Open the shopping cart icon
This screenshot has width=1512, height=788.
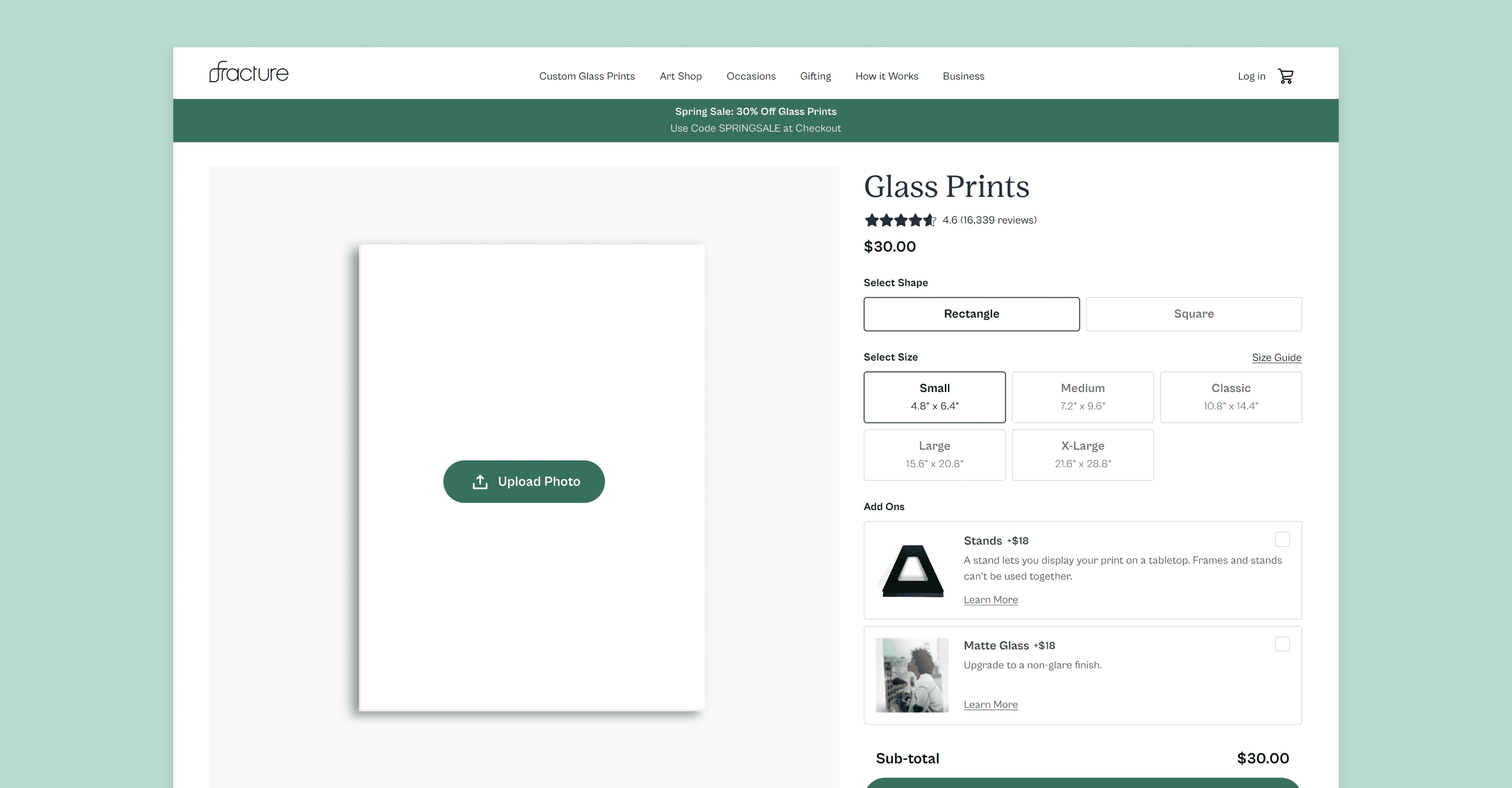(1286, 76)
